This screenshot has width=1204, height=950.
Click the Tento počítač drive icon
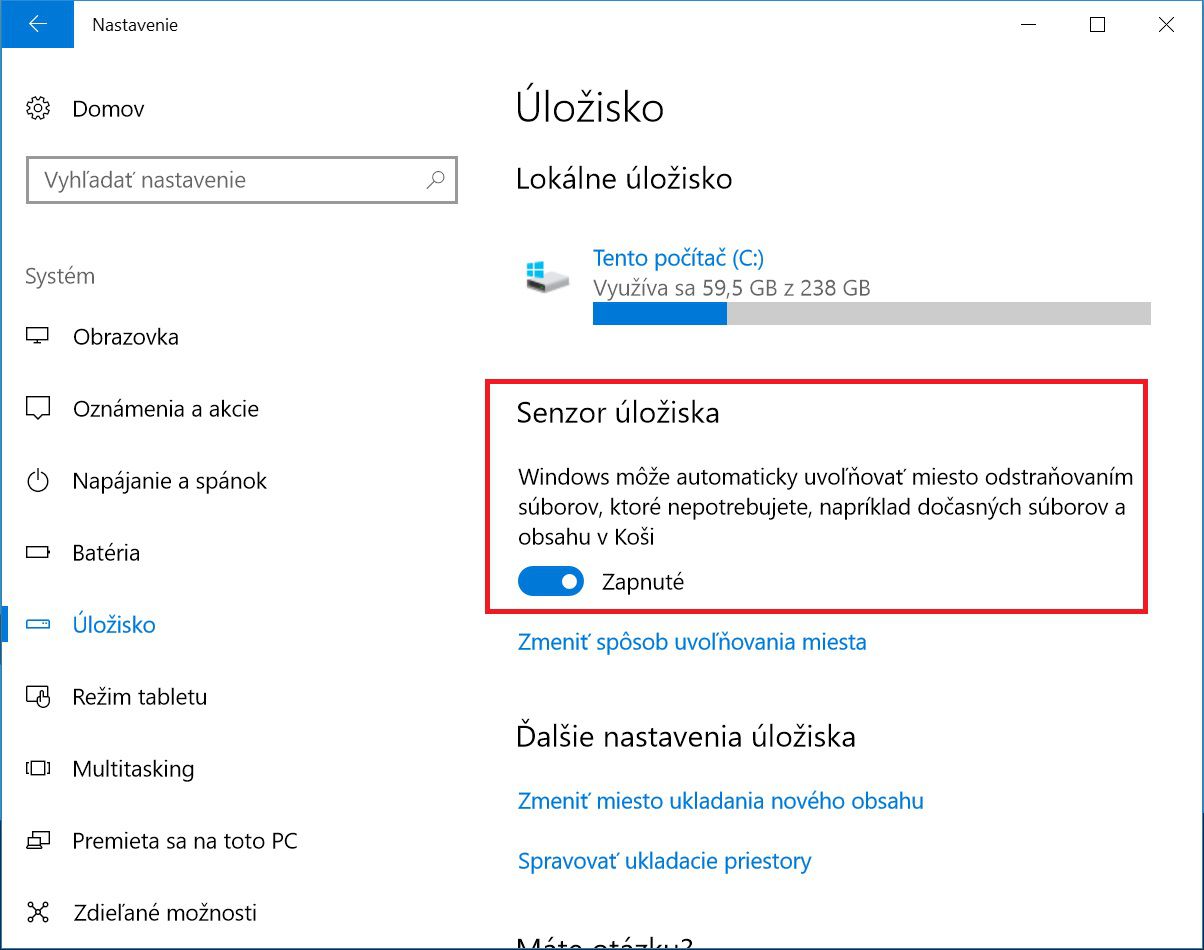(x=547, y=276)
